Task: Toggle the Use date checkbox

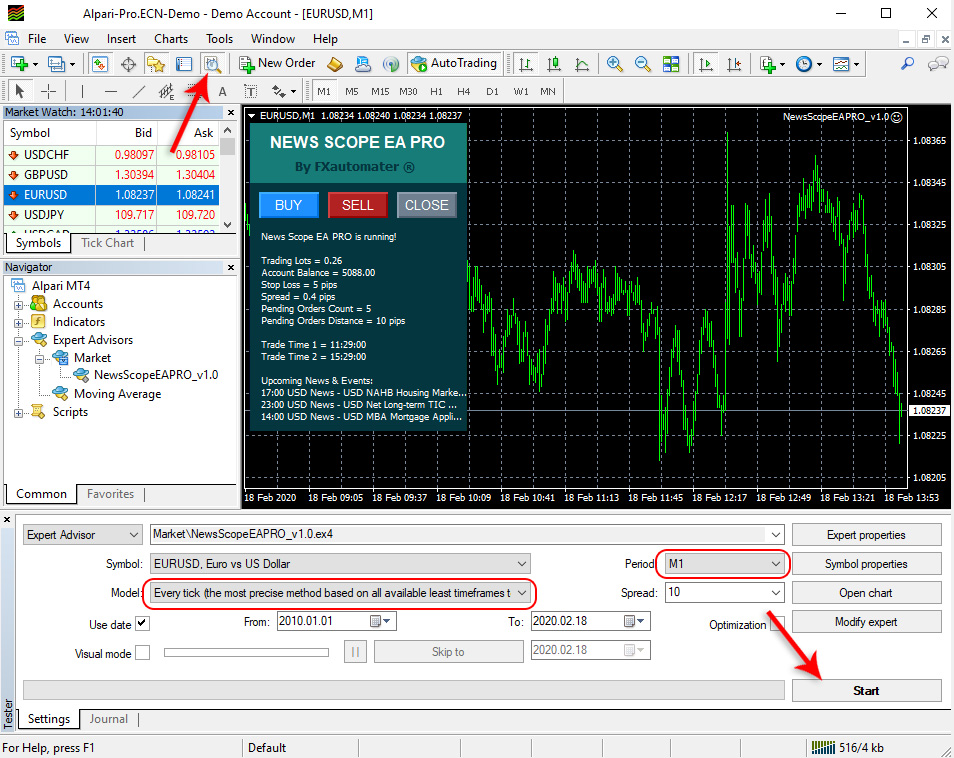Action: [x=142, y=624]
